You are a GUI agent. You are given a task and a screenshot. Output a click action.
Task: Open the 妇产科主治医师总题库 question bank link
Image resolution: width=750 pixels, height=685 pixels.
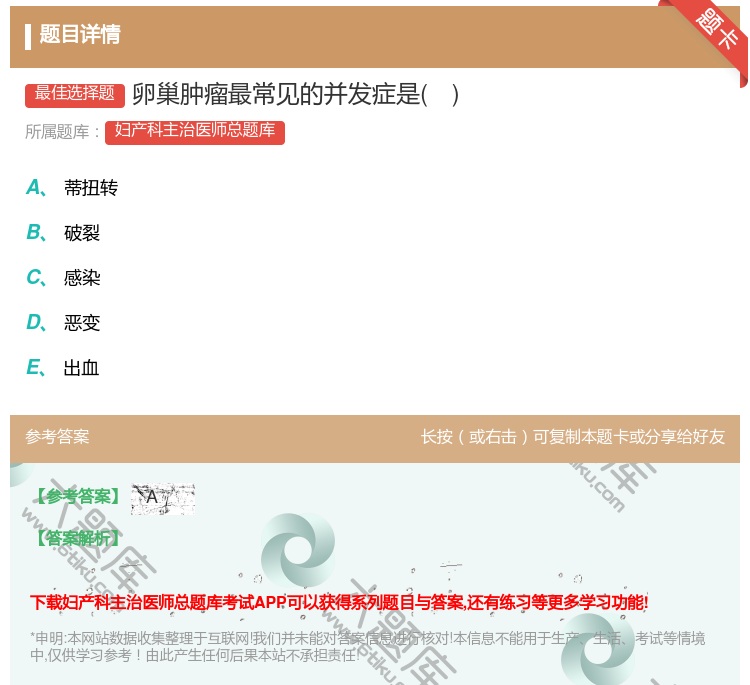(x=195, y=132)
